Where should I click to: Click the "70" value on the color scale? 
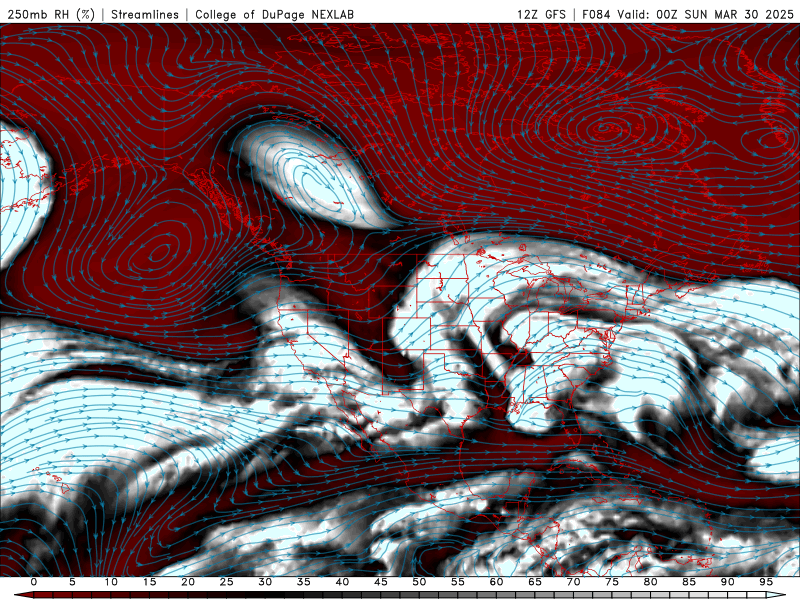click(x=573, y=582)
